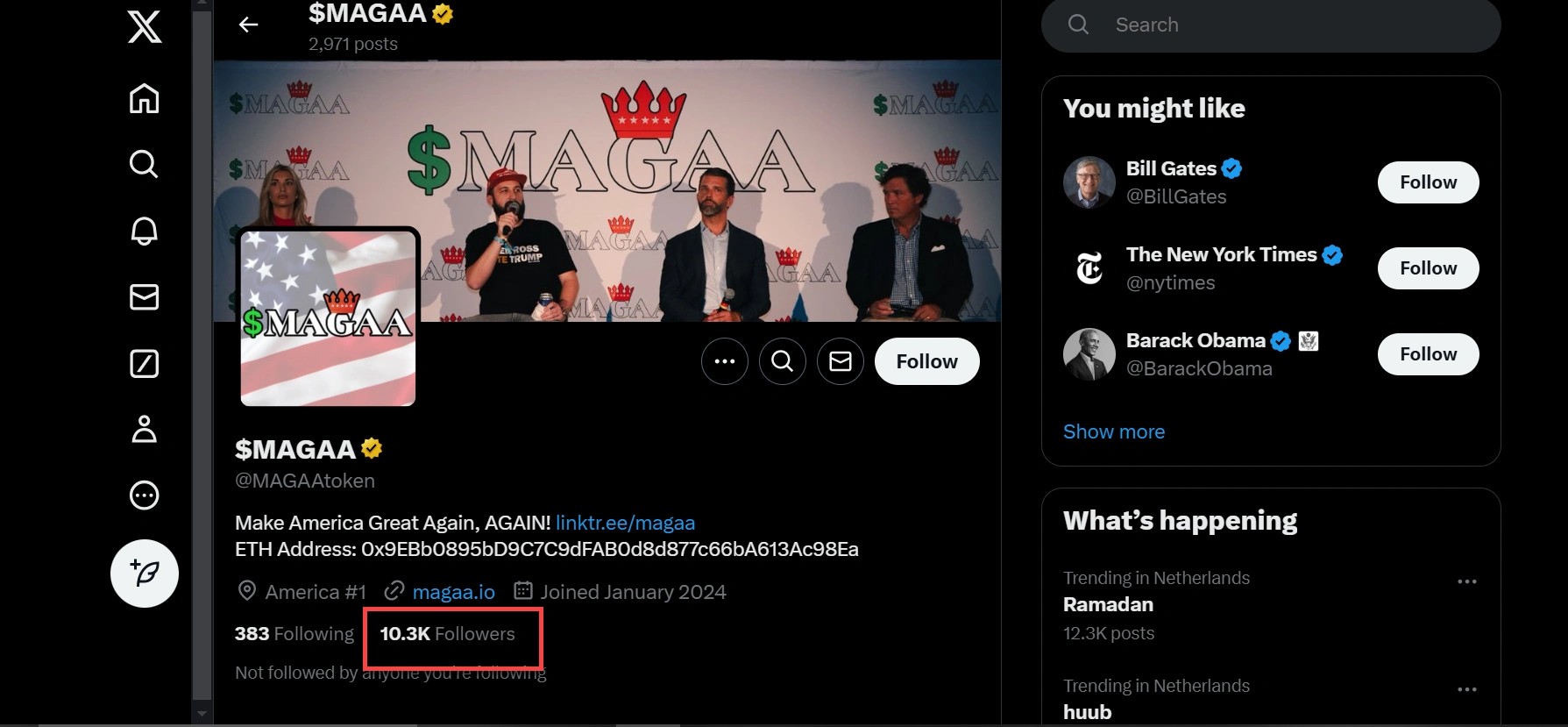Search this profile's posts
The image size is (1568, 727).
tap(783, 361)
